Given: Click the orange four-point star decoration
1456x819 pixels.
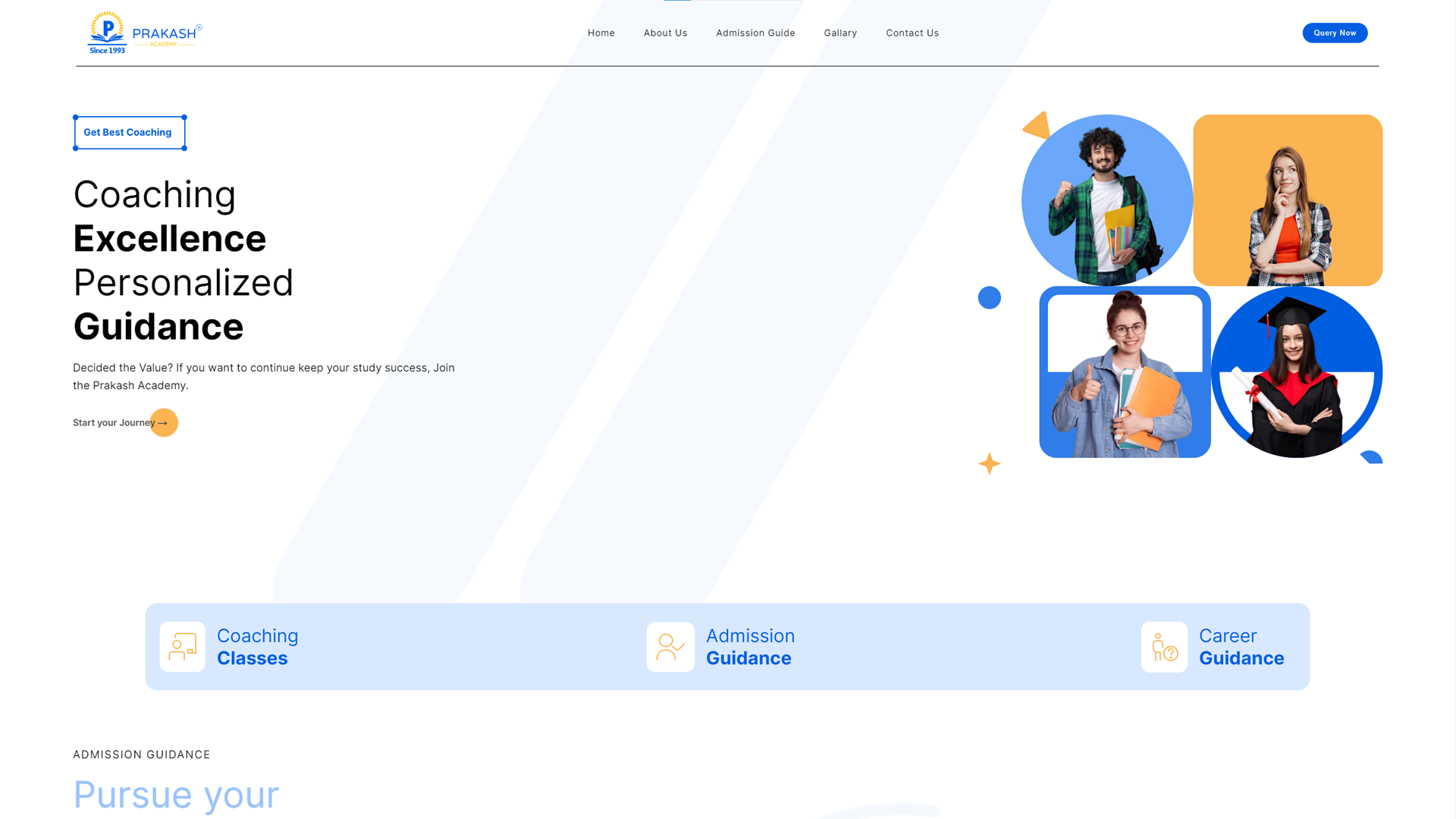Looking at the screenshot, I should [989, 463].
